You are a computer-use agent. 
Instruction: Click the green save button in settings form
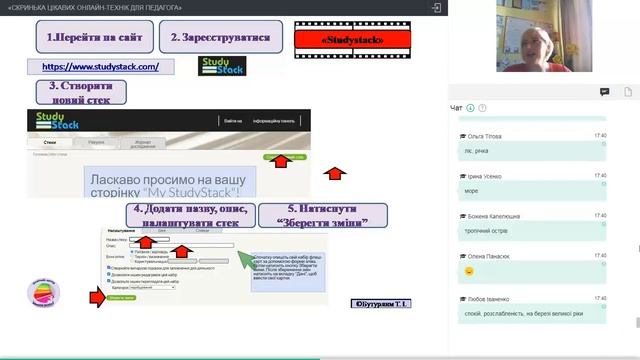tap(121, 298)
